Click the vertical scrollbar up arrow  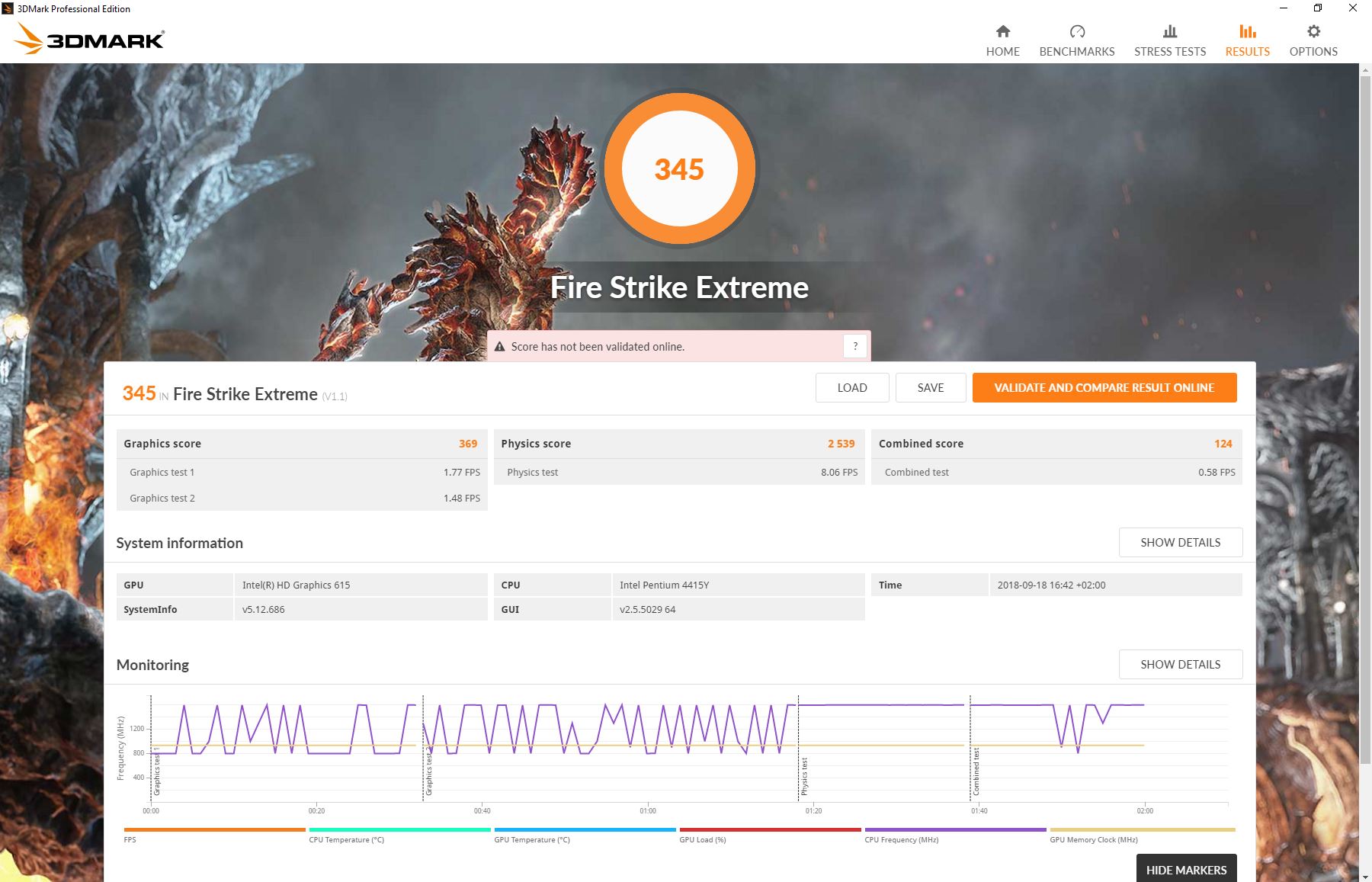(1365, 69)
